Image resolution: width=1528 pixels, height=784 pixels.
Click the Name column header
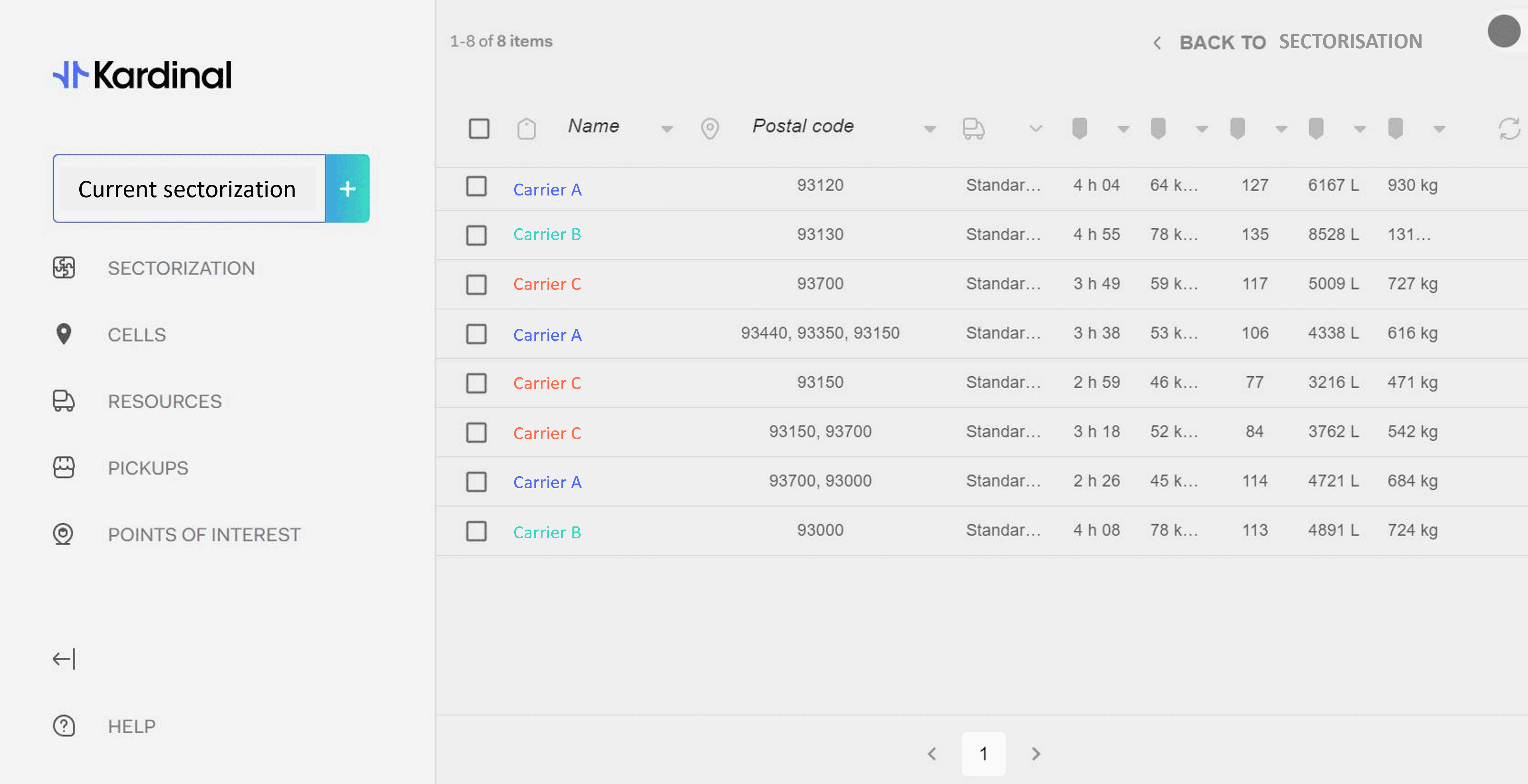593,126
